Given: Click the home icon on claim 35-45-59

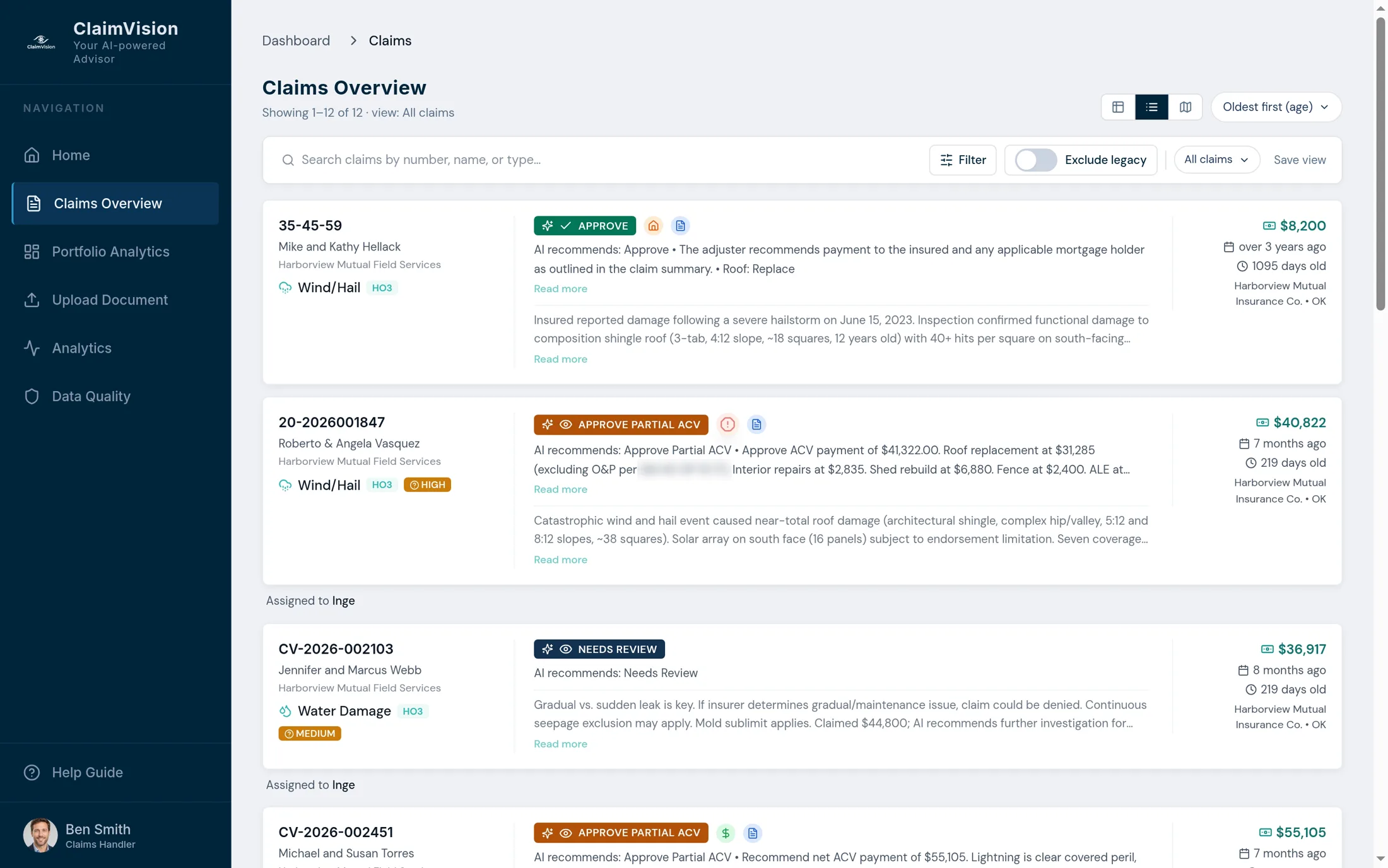Looking at the screenshot, I should (x=654, y=226).
